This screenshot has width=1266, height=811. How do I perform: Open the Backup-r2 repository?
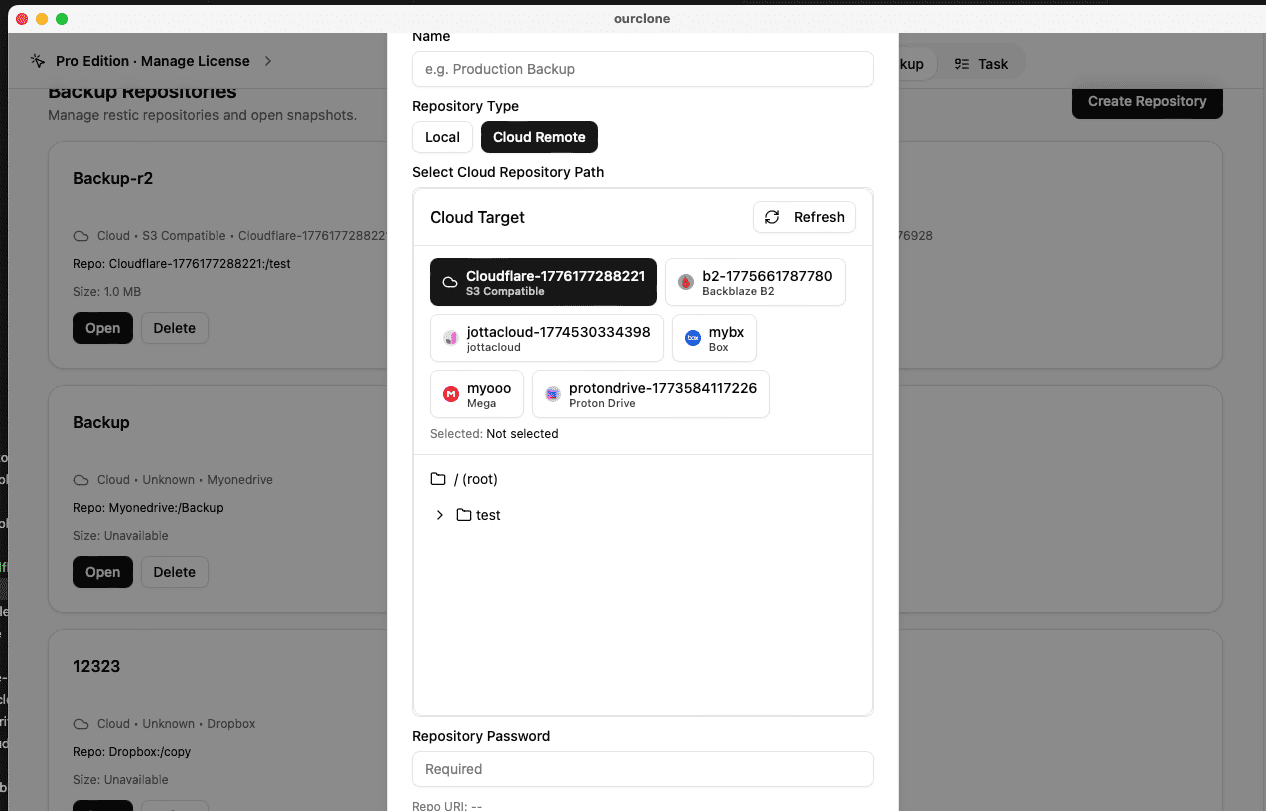[x=103, y=328]
